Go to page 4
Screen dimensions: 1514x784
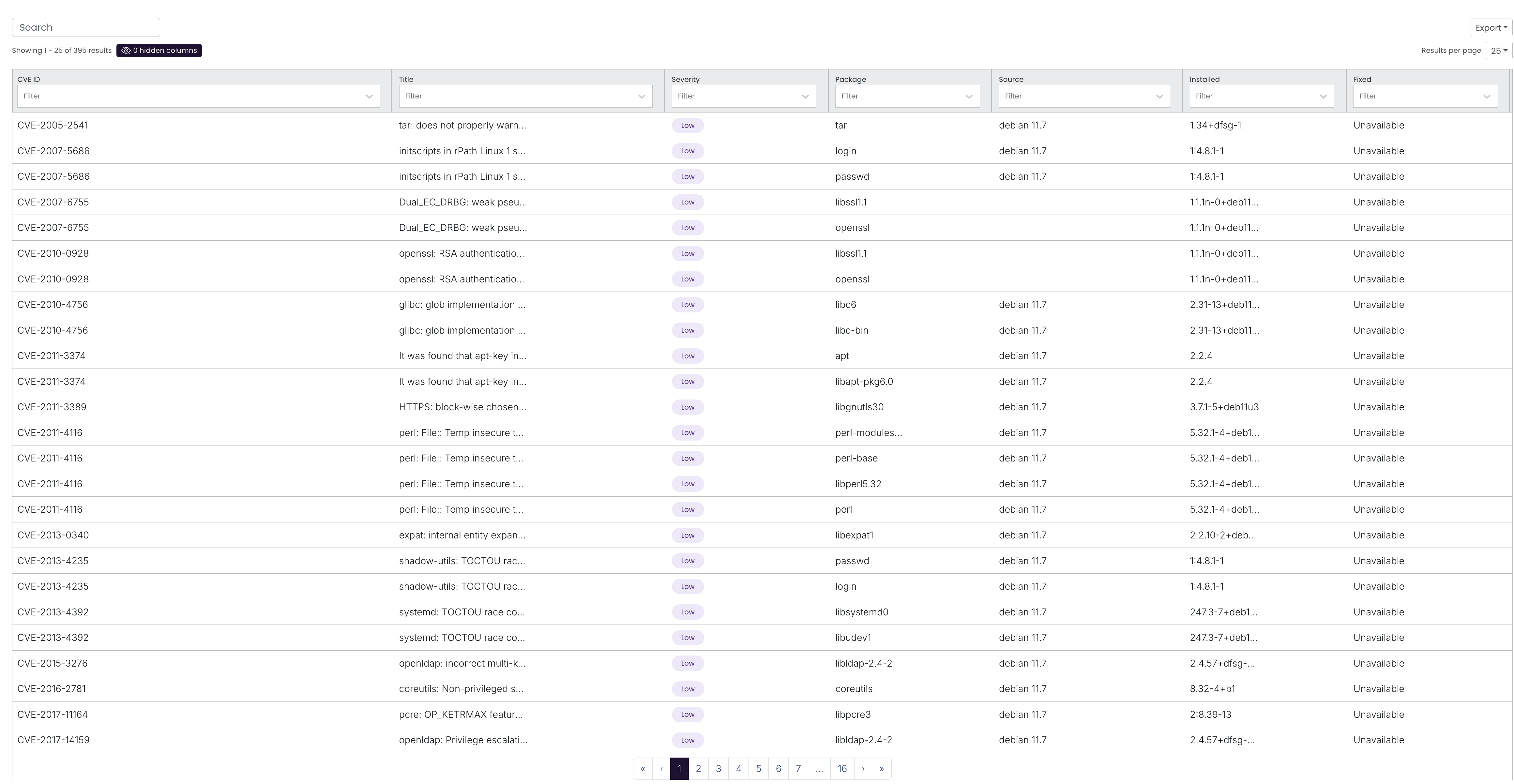(739, 769)
